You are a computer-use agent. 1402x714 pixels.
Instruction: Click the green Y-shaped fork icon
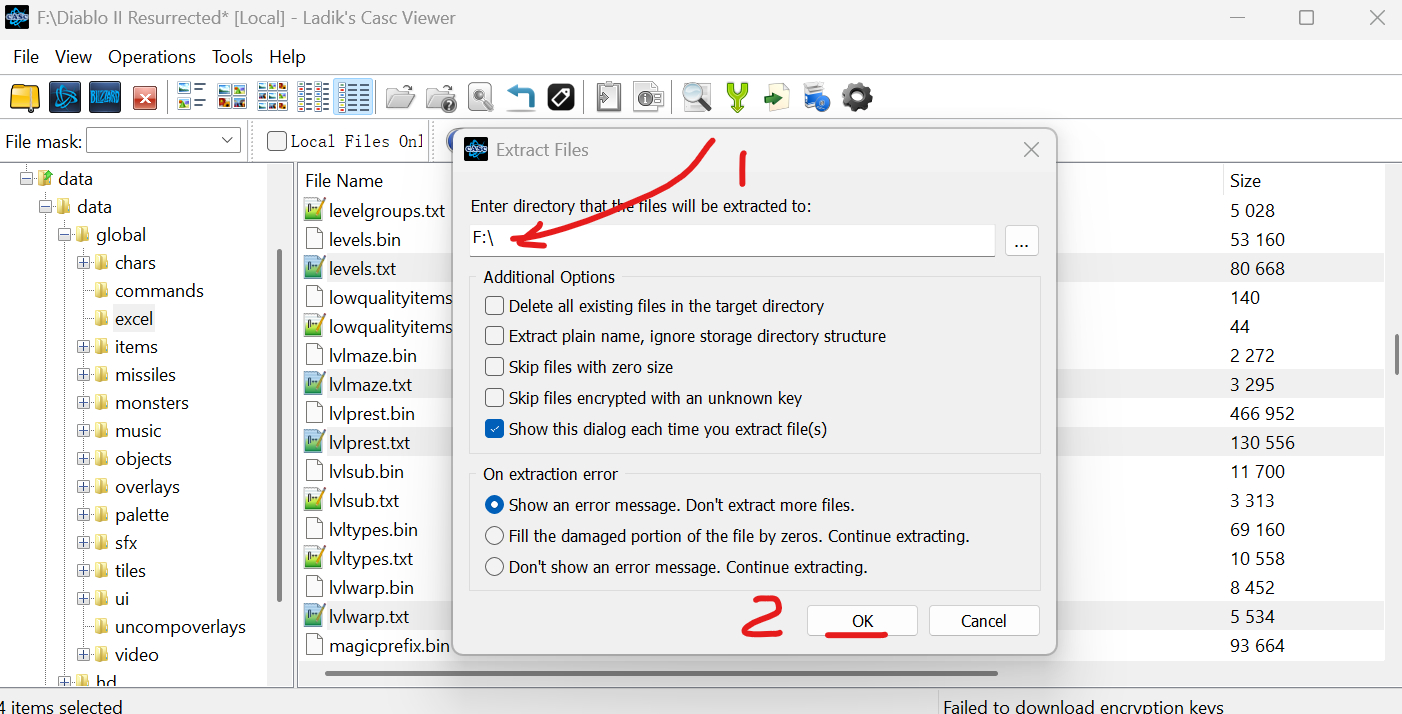(x=737, y=97)
